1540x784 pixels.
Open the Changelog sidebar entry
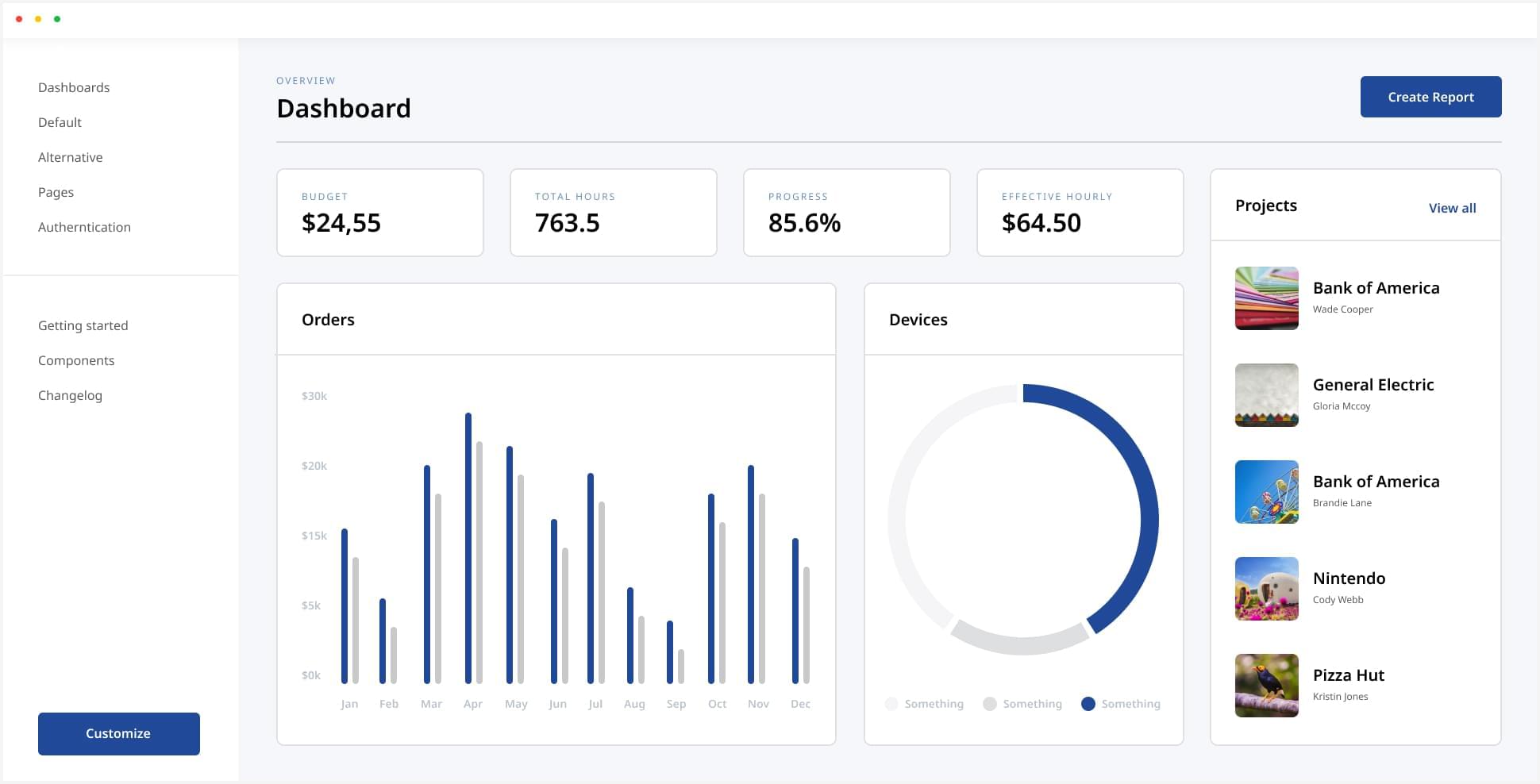point(70,395)
